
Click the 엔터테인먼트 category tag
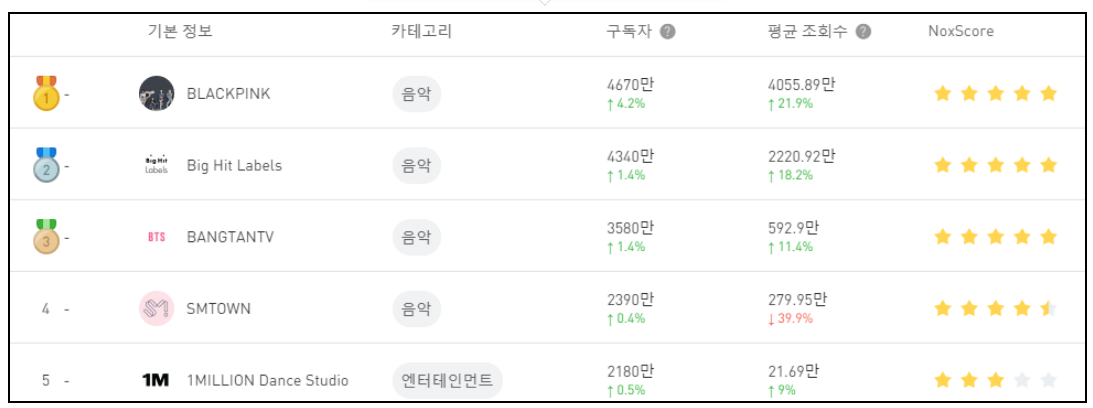[x=448, y=381]
